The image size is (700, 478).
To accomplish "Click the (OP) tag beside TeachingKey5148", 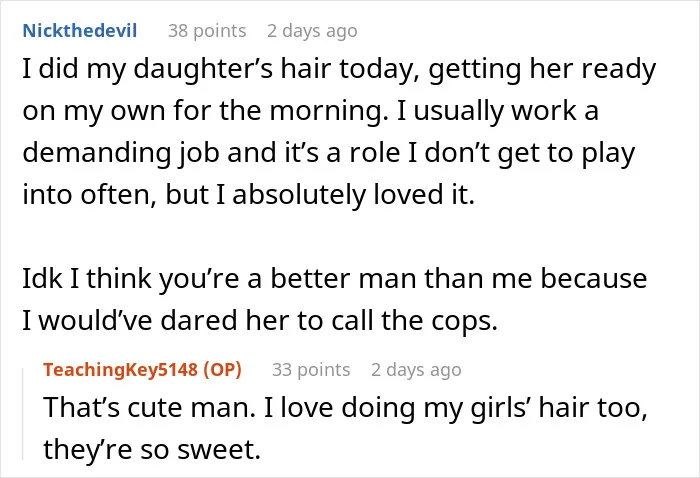I will 222,370.
